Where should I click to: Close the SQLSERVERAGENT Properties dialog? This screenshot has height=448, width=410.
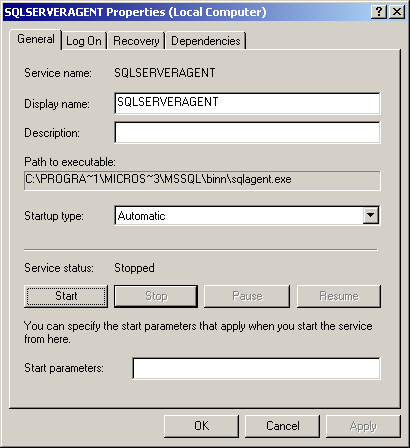tap(397, 12)
